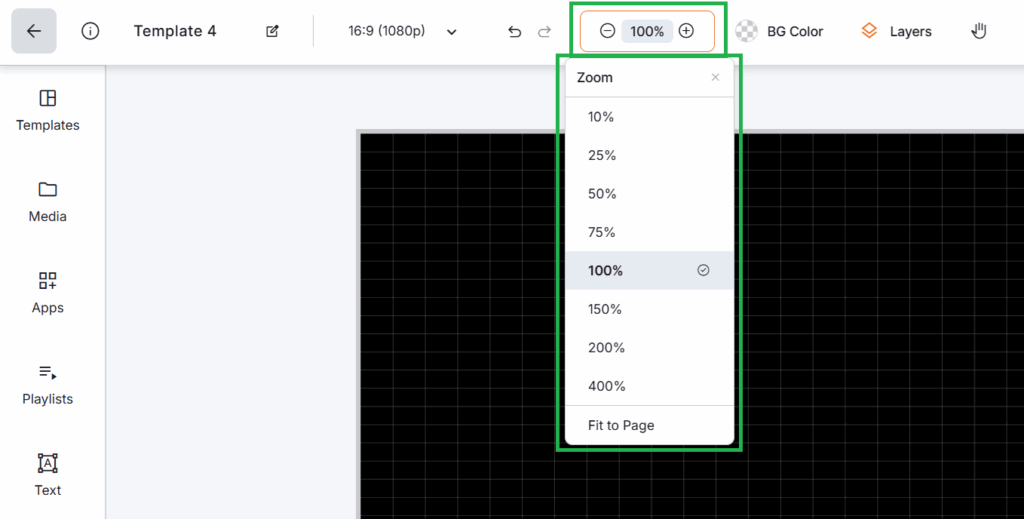
Task: Open the Apps sidebar panel
Action: 48,292
